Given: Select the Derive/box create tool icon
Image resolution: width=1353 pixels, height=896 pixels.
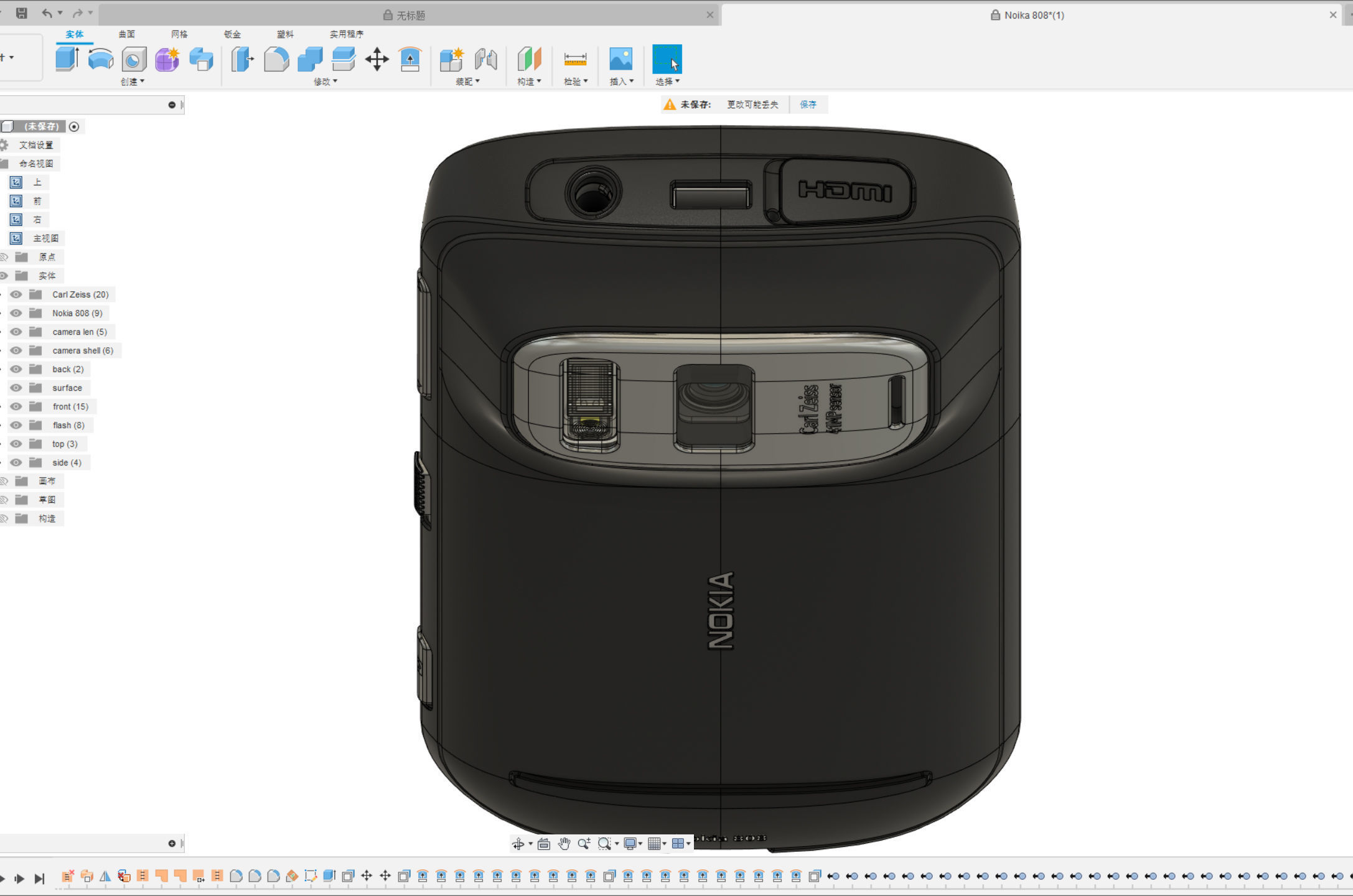Looking at the screenshot, I should [x=201, y=60].
